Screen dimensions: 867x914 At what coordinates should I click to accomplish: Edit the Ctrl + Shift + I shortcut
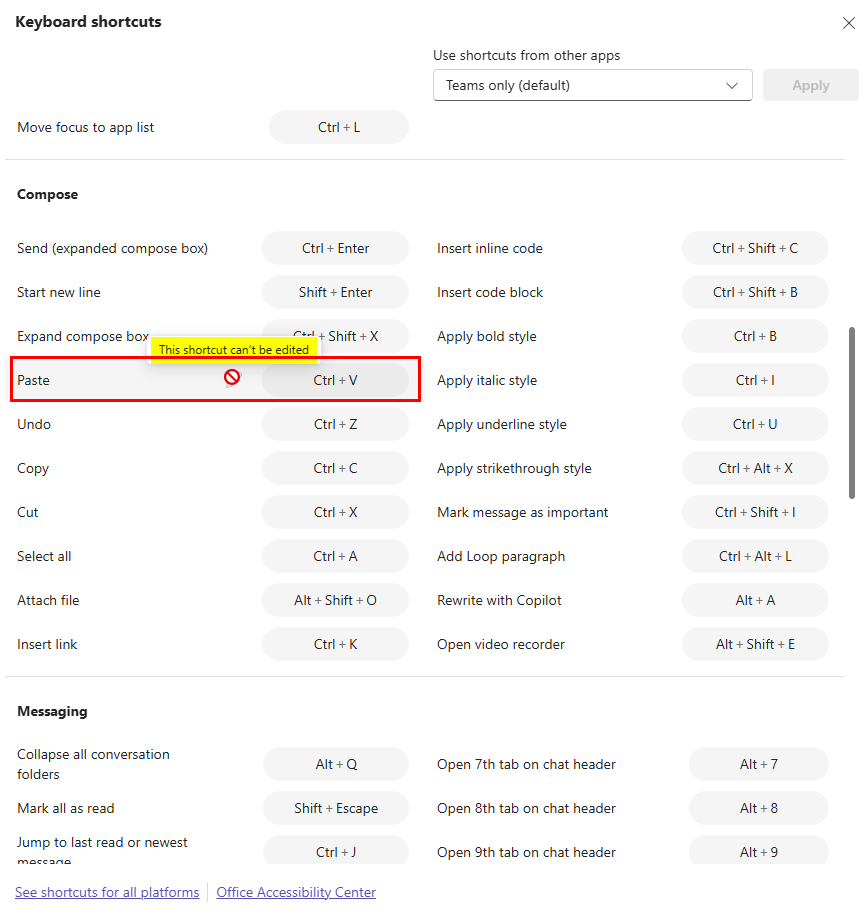point(755,512)
